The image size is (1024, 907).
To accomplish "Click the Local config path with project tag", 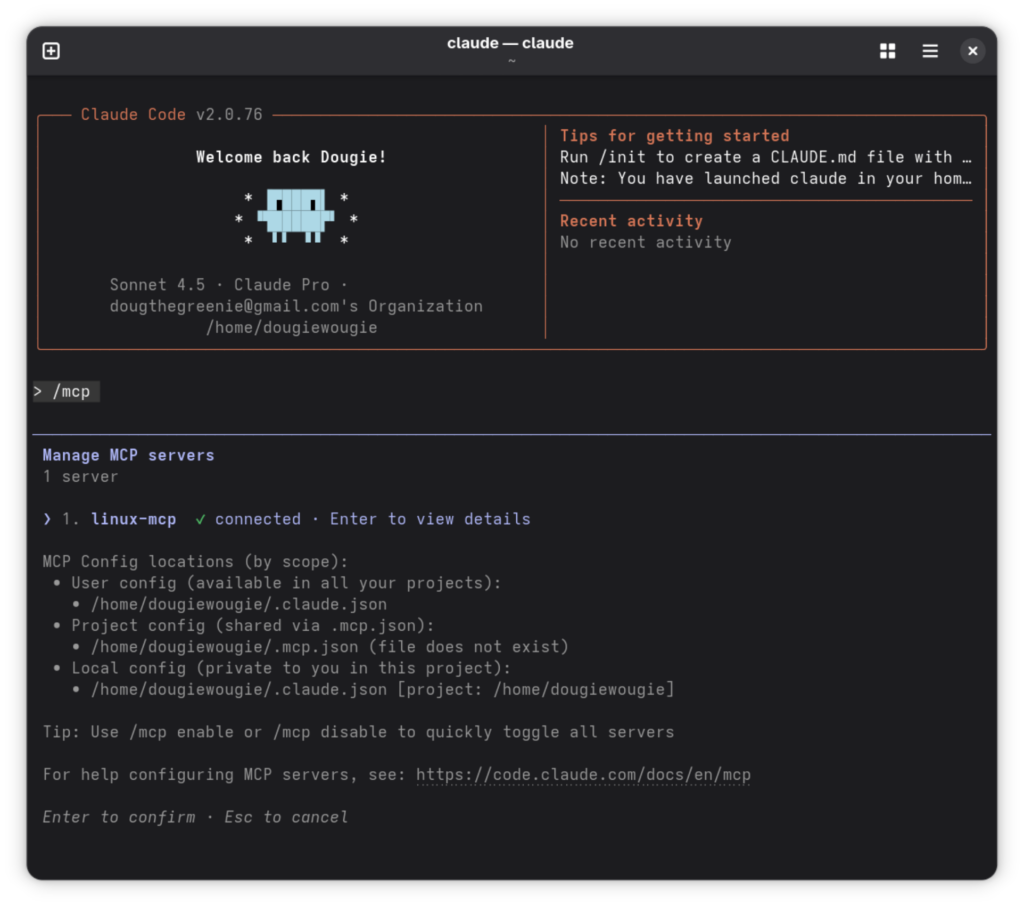I will pos(382,690).
